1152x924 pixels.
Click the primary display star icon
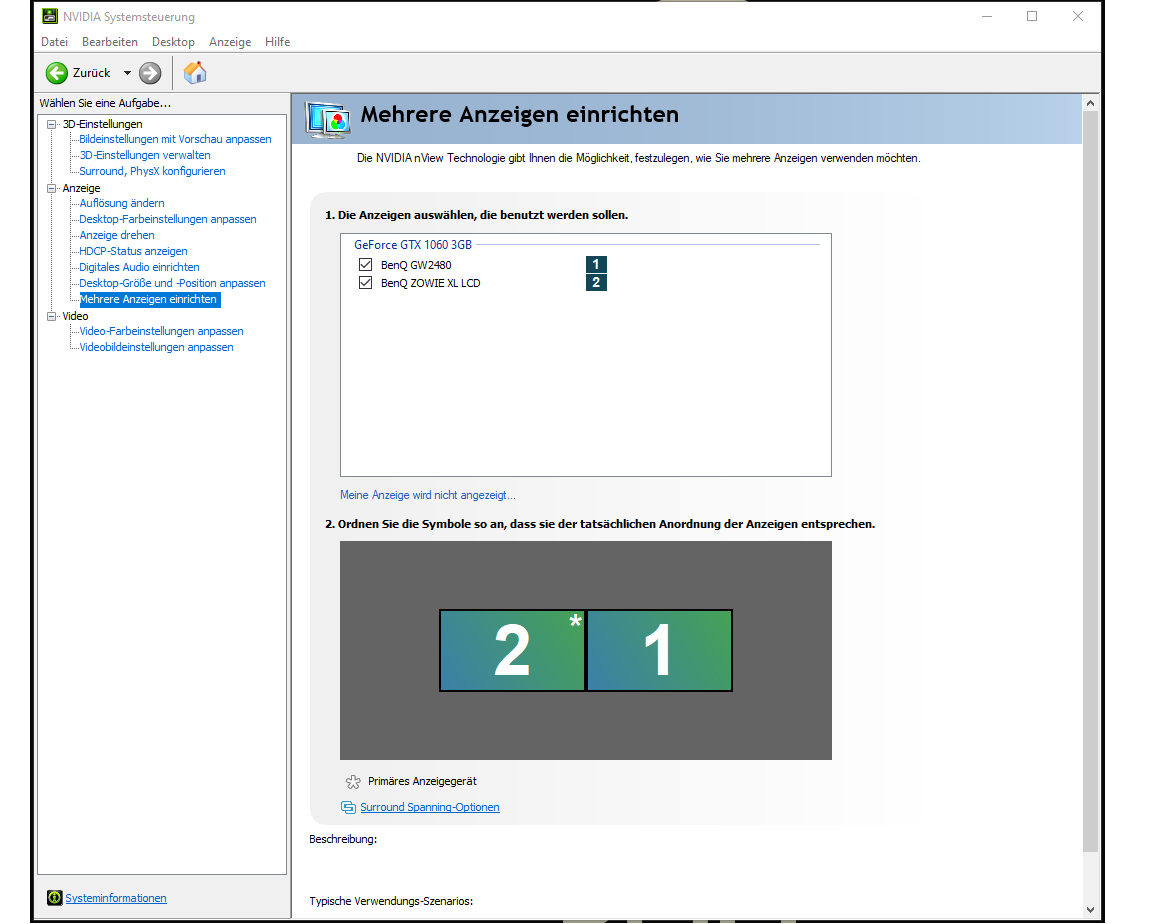pyautogui.click(x=353, y=782)
